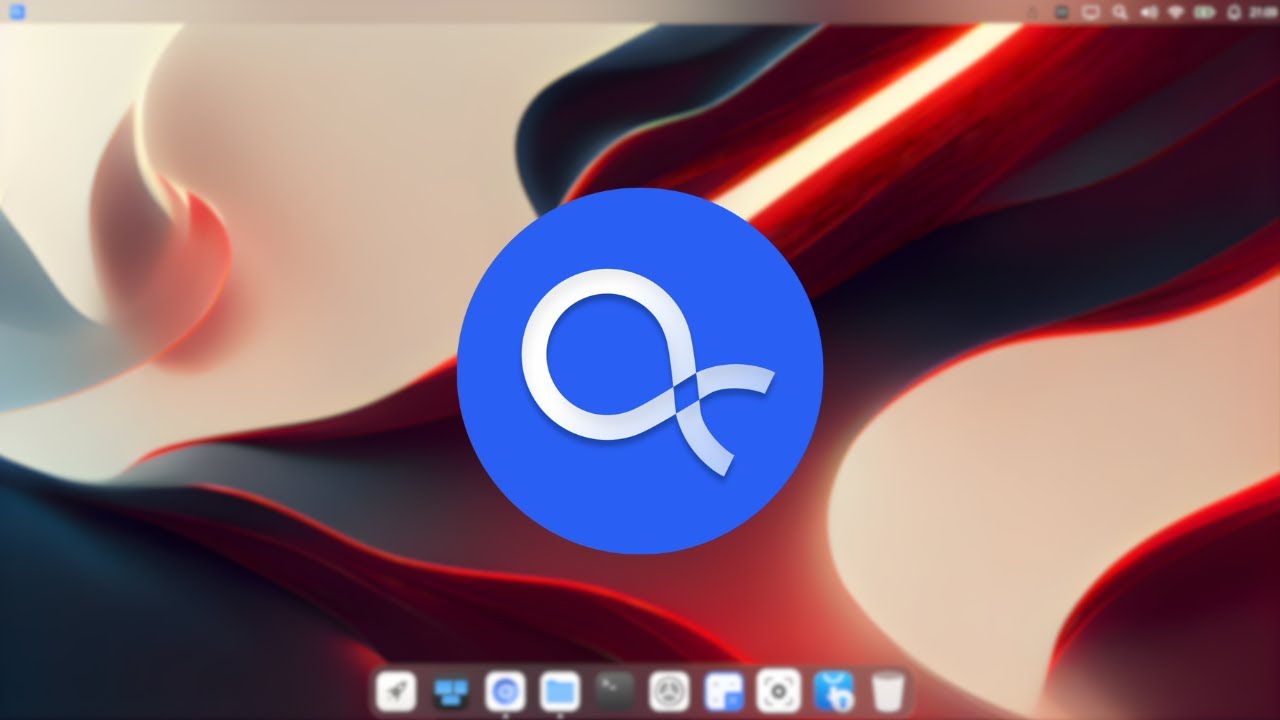
Task: Open the blue app store bag icon in the dock
Action: (x=833, y=690)
